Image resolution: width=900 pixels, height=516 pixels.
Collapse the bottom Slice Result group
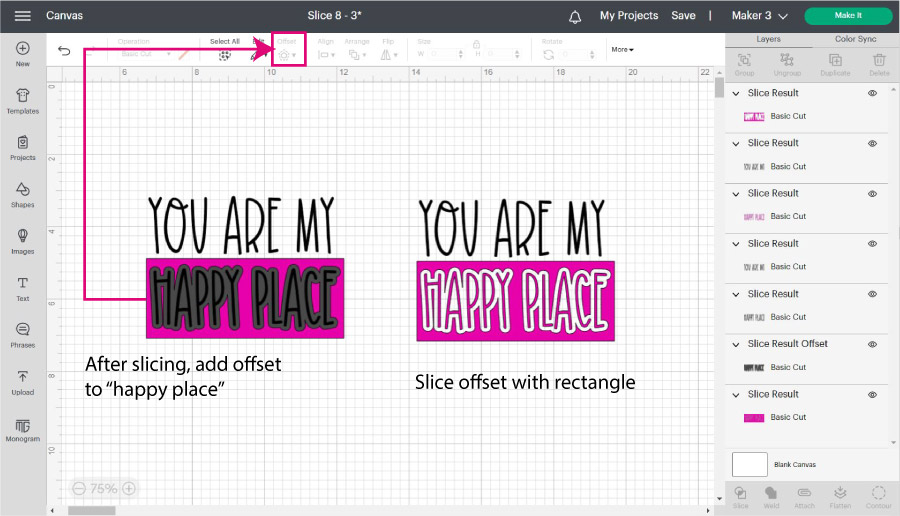(x=736, y=394)
